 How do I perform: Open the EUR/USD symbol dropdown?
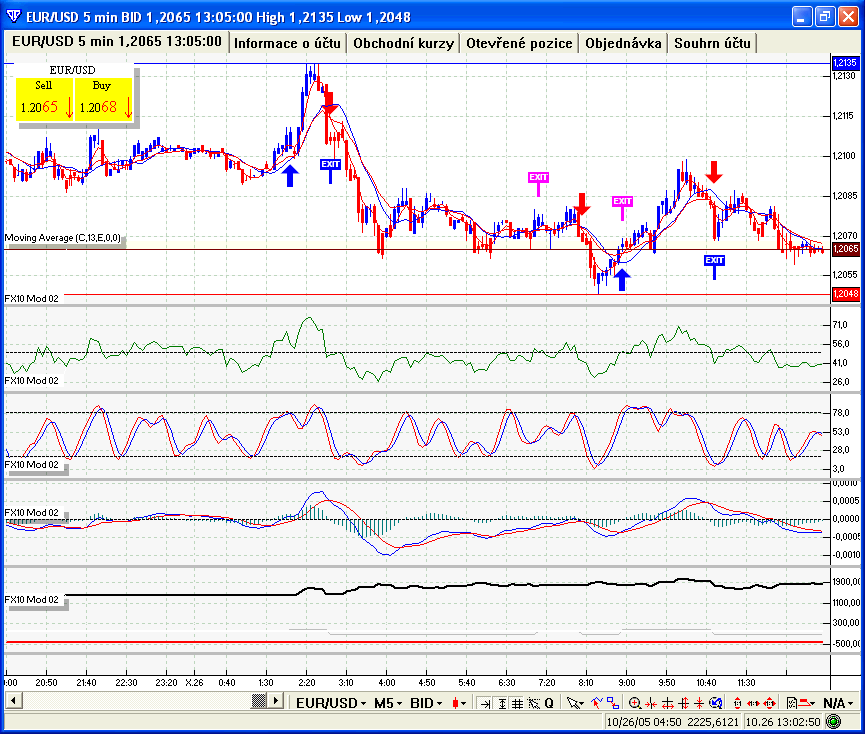[x=331, y=703]
